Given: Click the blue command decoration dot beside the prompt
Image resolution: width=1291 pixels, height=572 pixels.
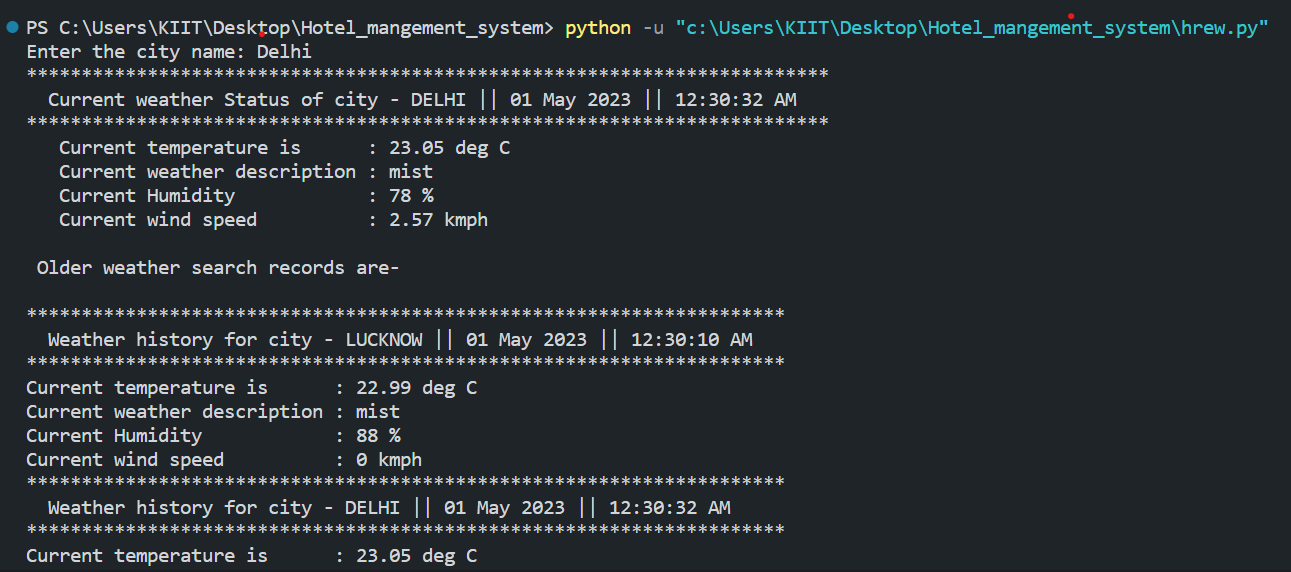Looking at the screenshot, I should [12, 28].
